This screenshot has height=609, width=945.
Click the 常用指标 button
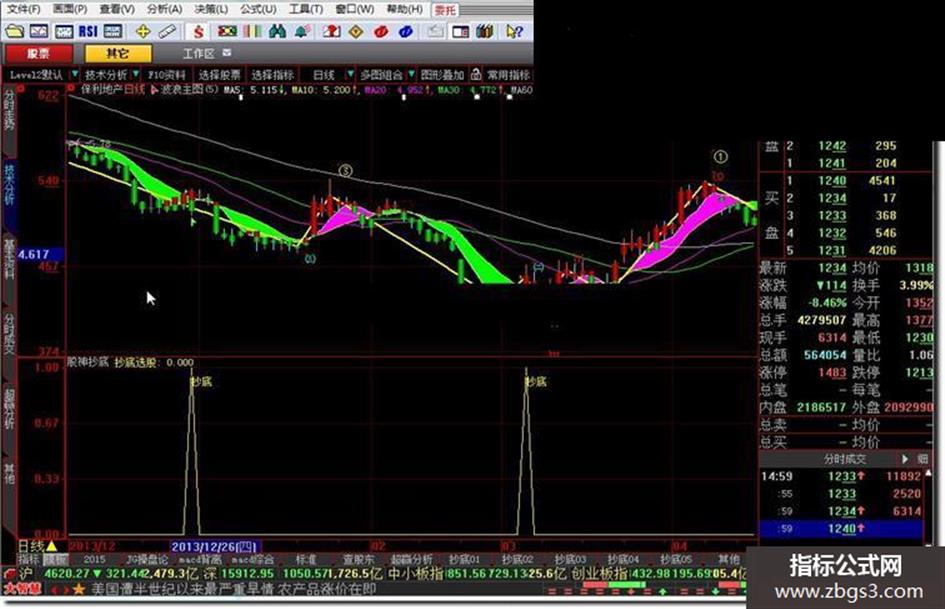[x=508, y=75]
